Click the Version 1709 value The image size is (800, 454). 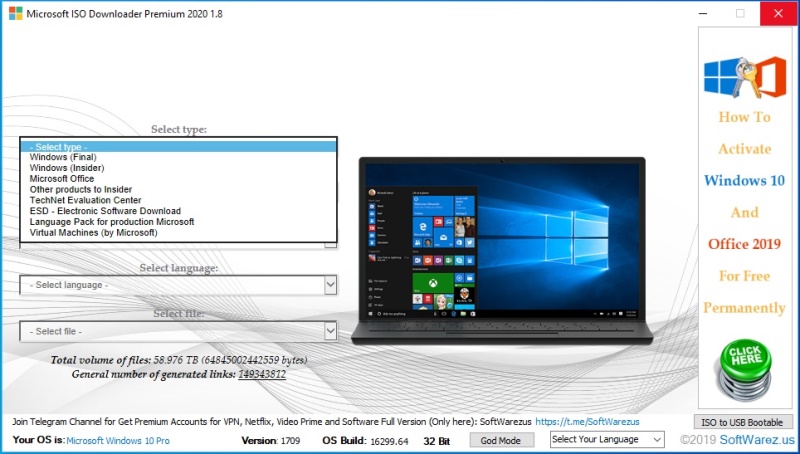pyautogui.click(x=290, y=441)
